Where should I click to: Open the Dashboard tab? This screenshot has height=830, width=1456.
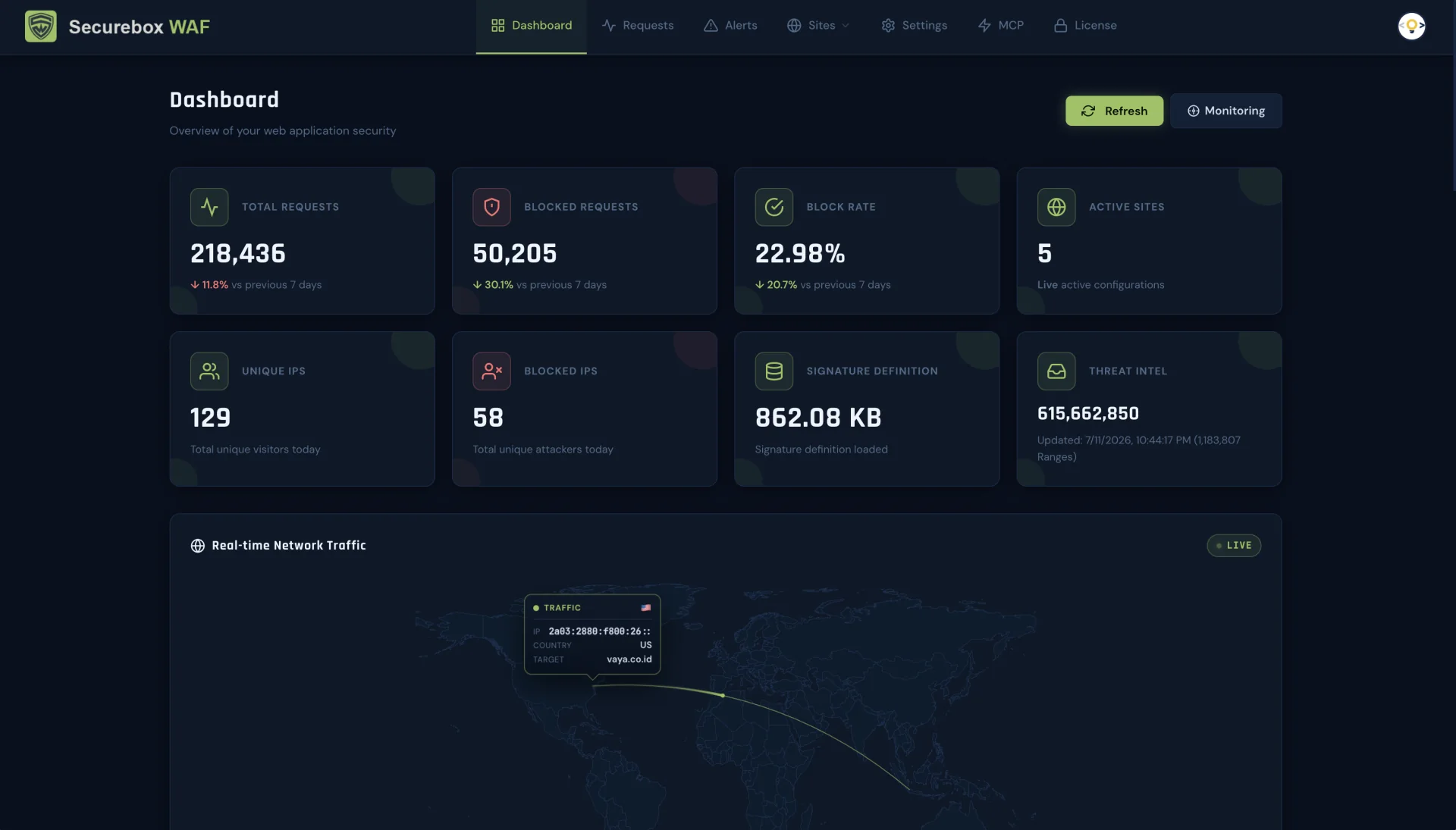(531, 26)
